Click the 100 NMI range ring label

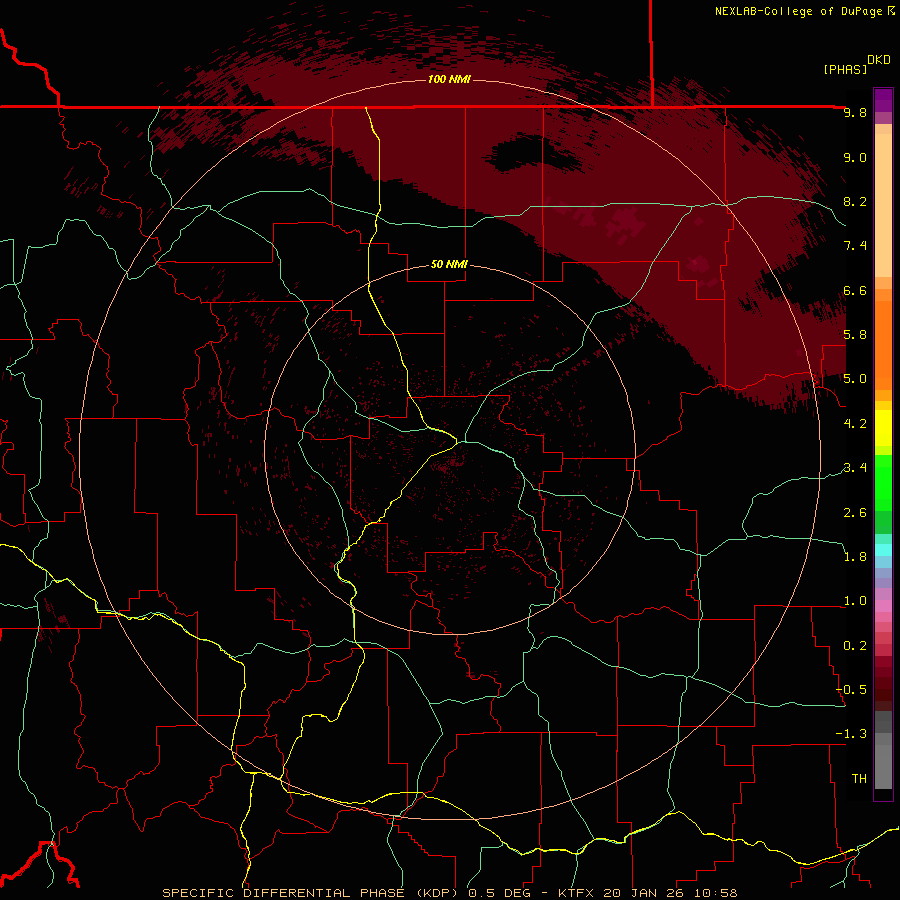449,79
